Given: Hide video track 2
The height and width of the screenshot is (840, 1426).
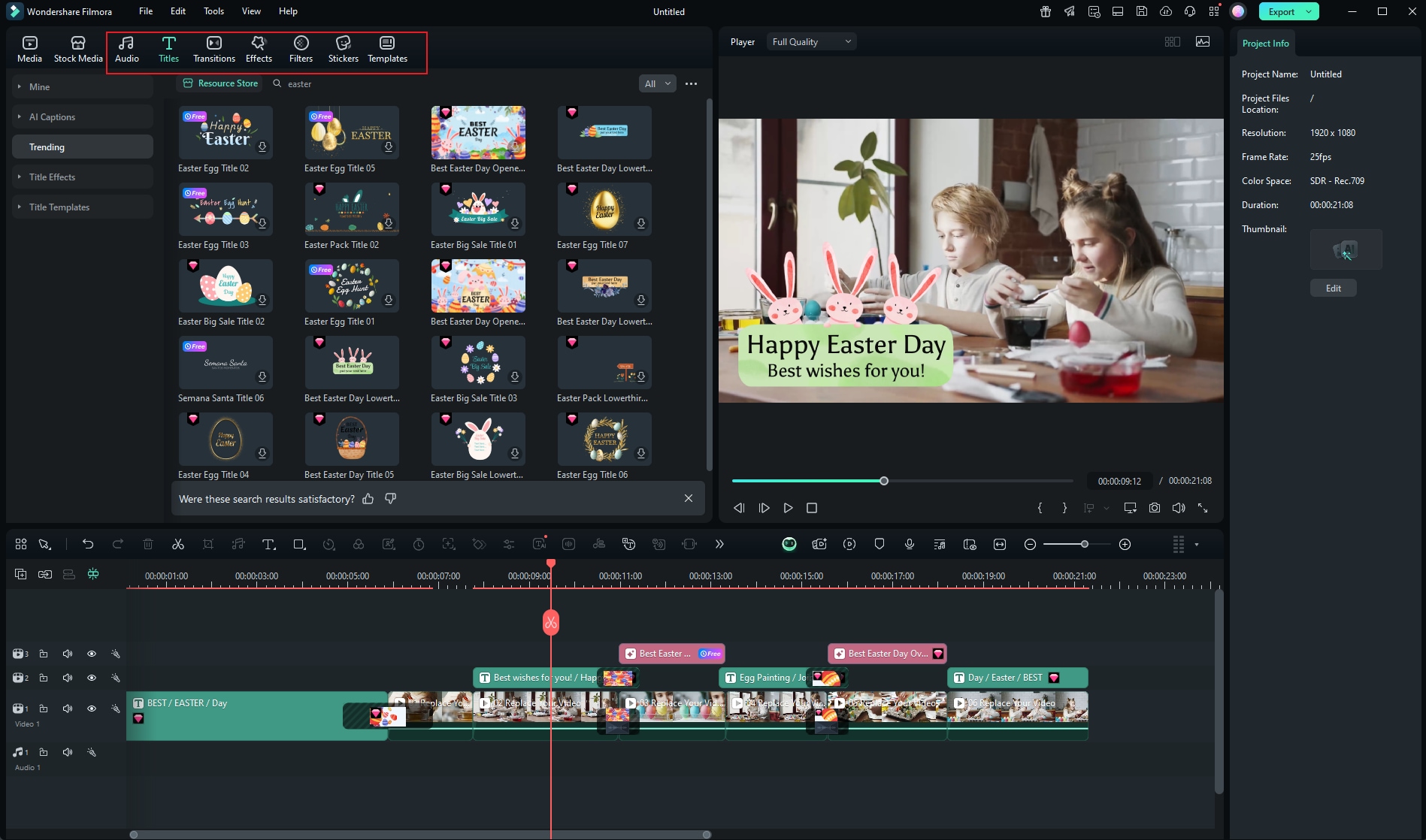Looking at the screenshot, I should (92, 678).
